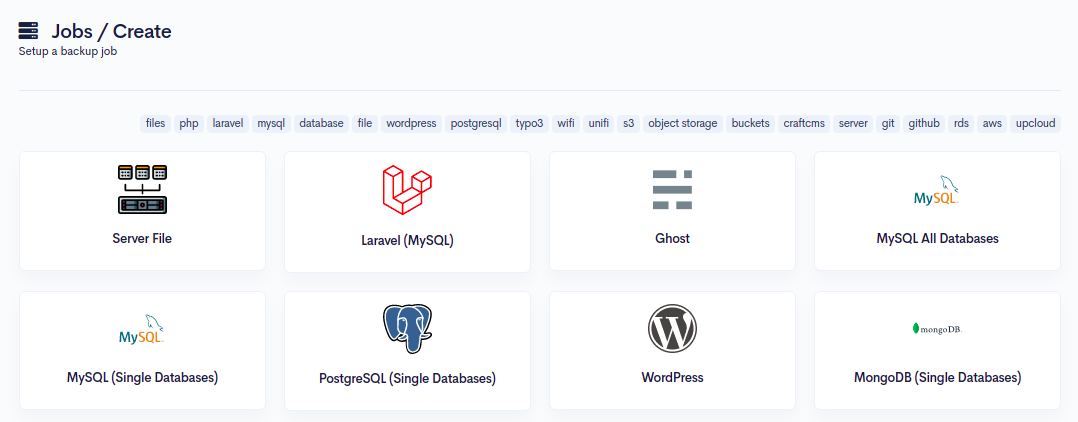Filter by the craftcms tag

pyautogui.click(x=804, y=124)
